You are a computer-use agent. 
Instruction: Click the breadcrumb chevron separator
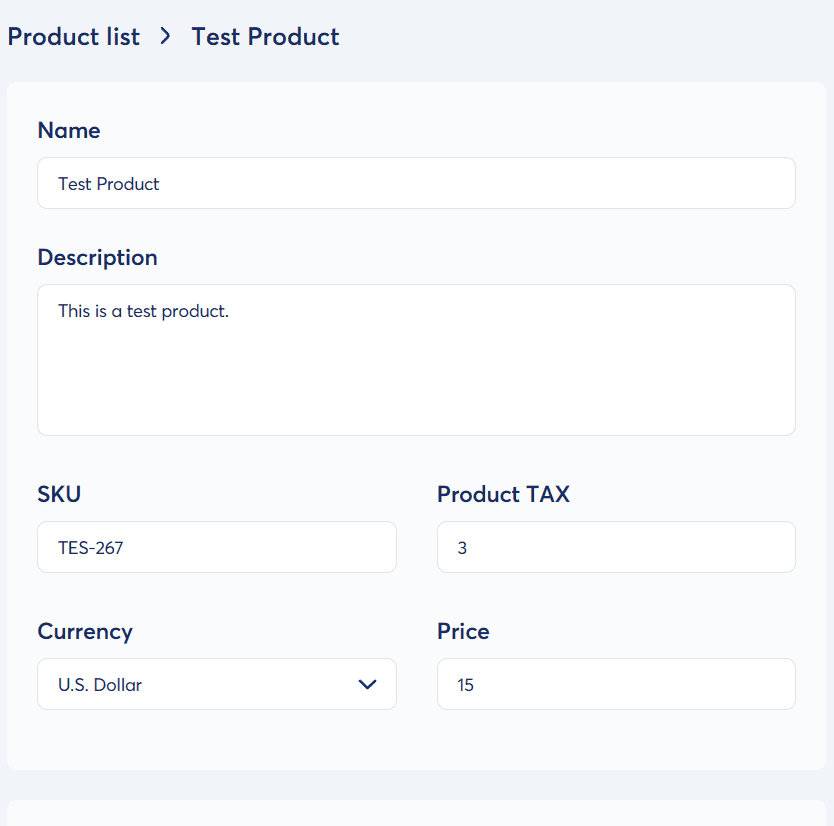[x=166, y=37]
